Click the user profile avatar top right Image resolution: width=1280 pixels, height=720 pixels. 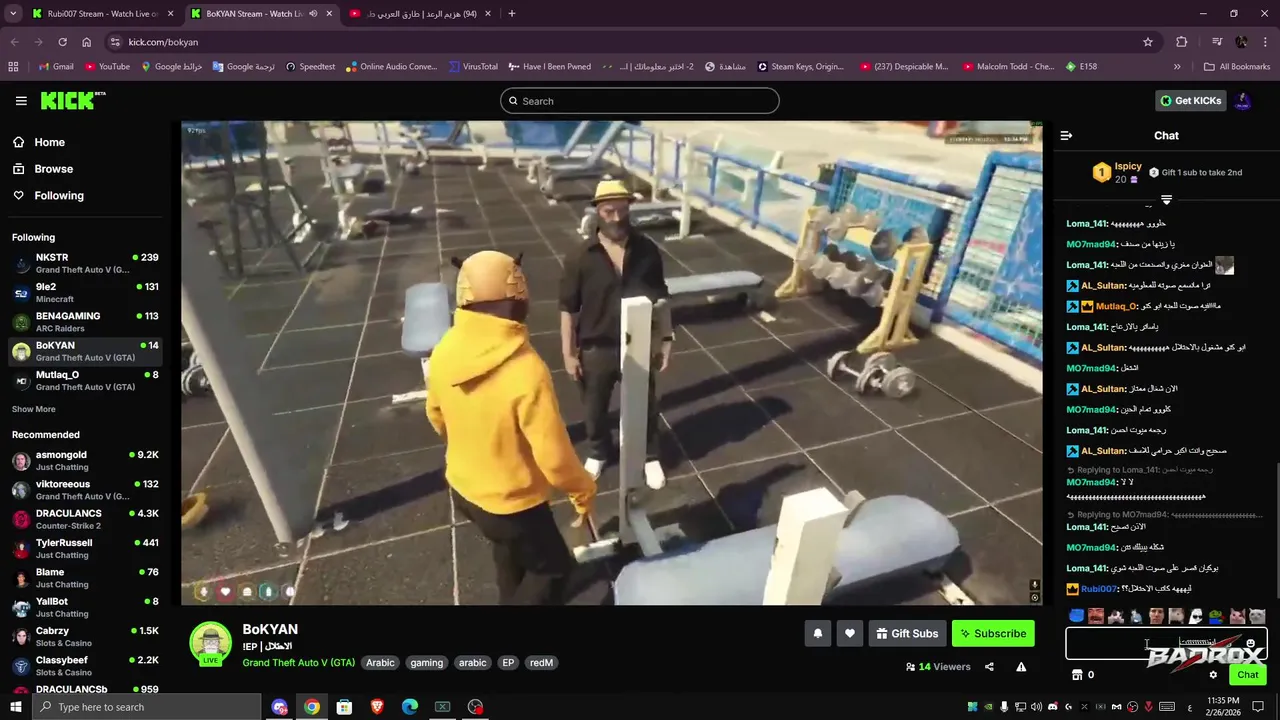point(1243,100)
